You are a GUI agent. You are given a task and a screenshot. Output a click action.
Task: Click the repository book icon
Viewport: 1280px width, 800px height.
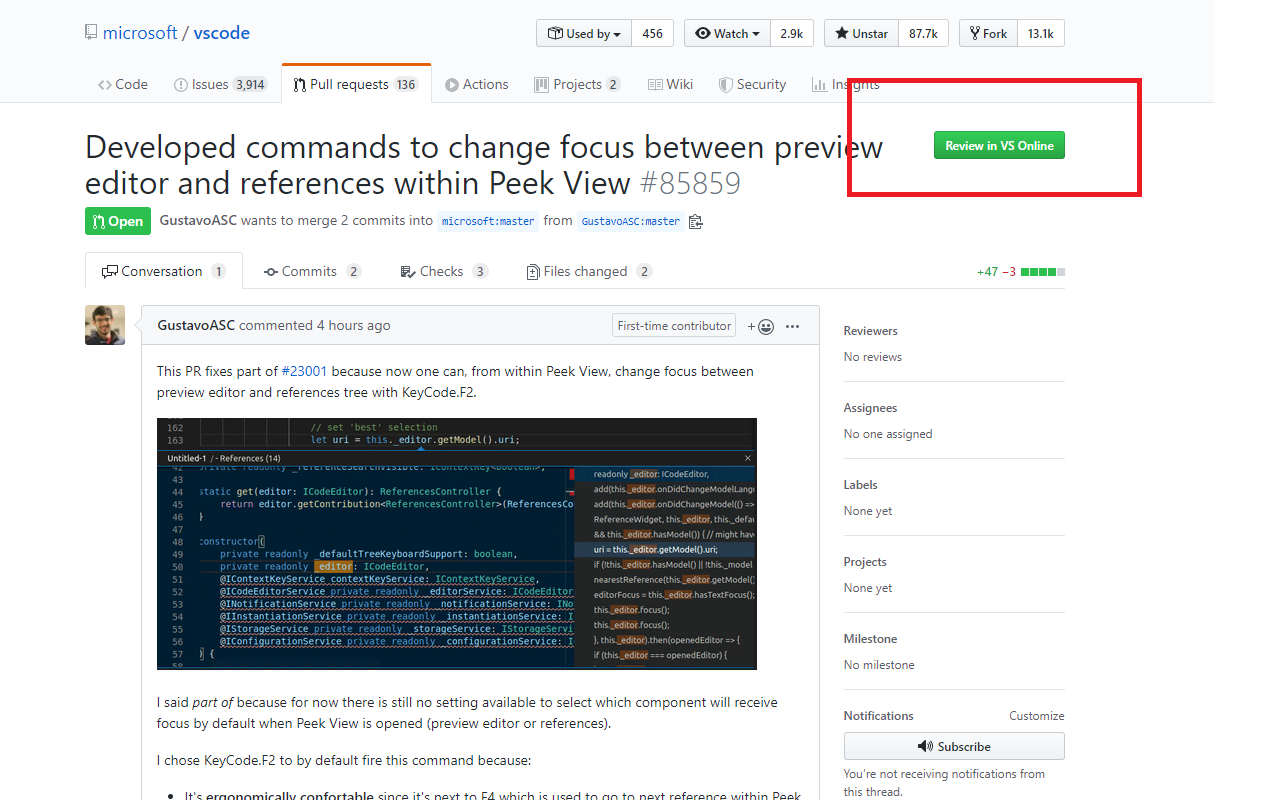91,33
